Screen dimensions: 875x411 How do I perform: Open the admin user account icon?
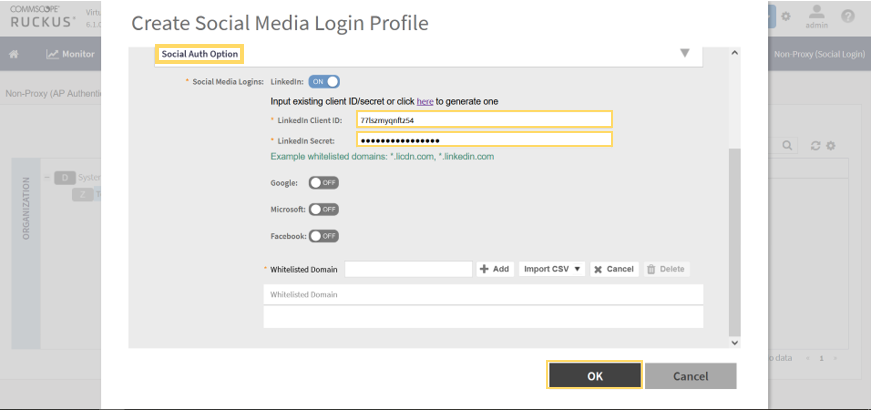(816, 17)
